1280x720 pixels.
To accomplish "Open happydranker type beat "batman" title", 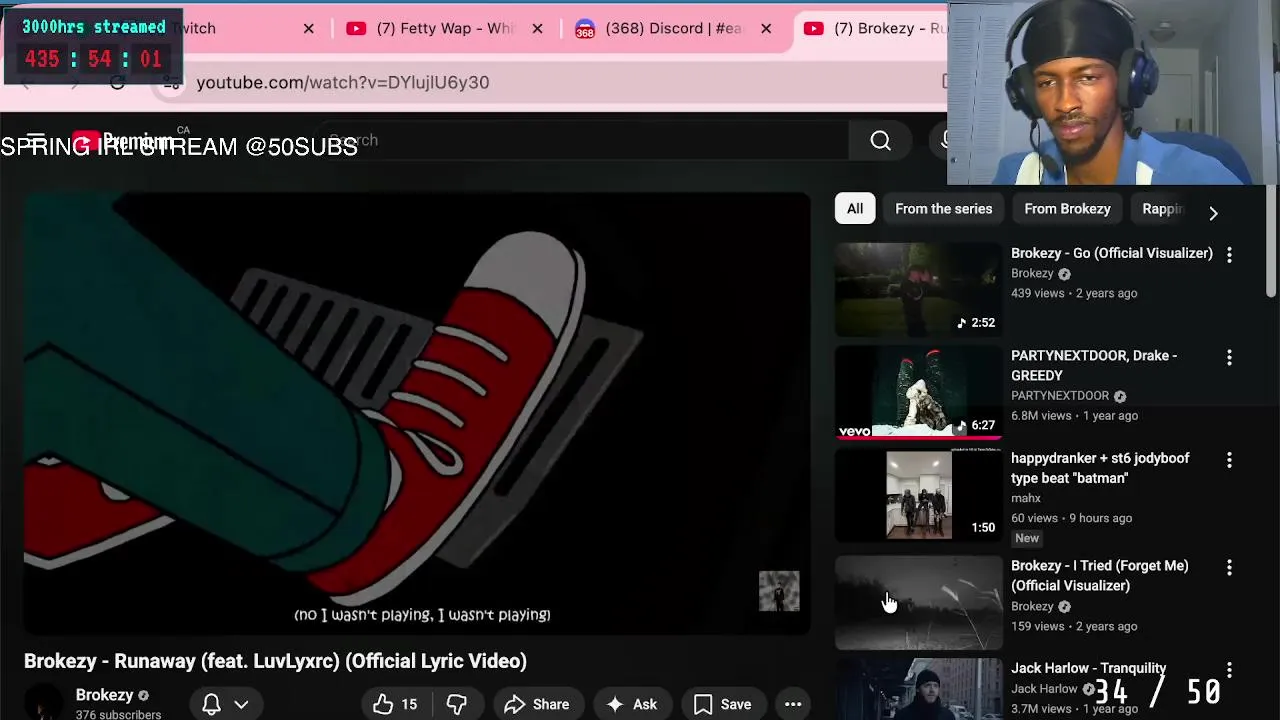I will 1100,468.
